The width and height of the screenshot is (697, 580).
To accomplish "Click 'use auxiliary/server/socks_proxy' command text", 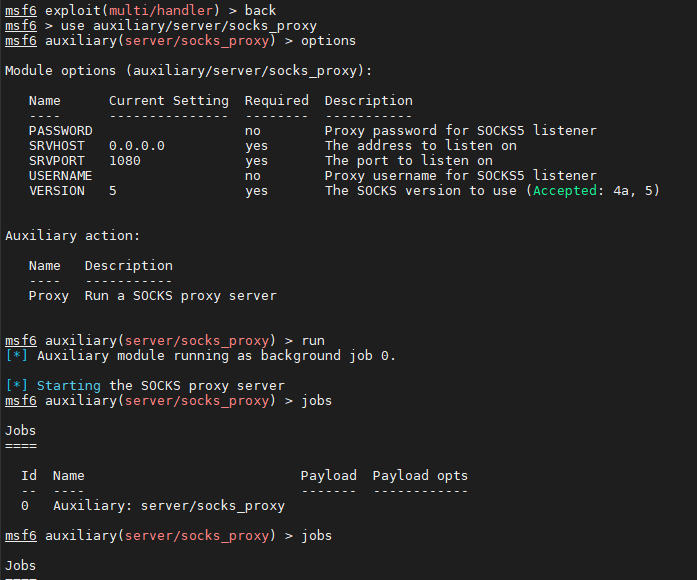I will point(188,26).
